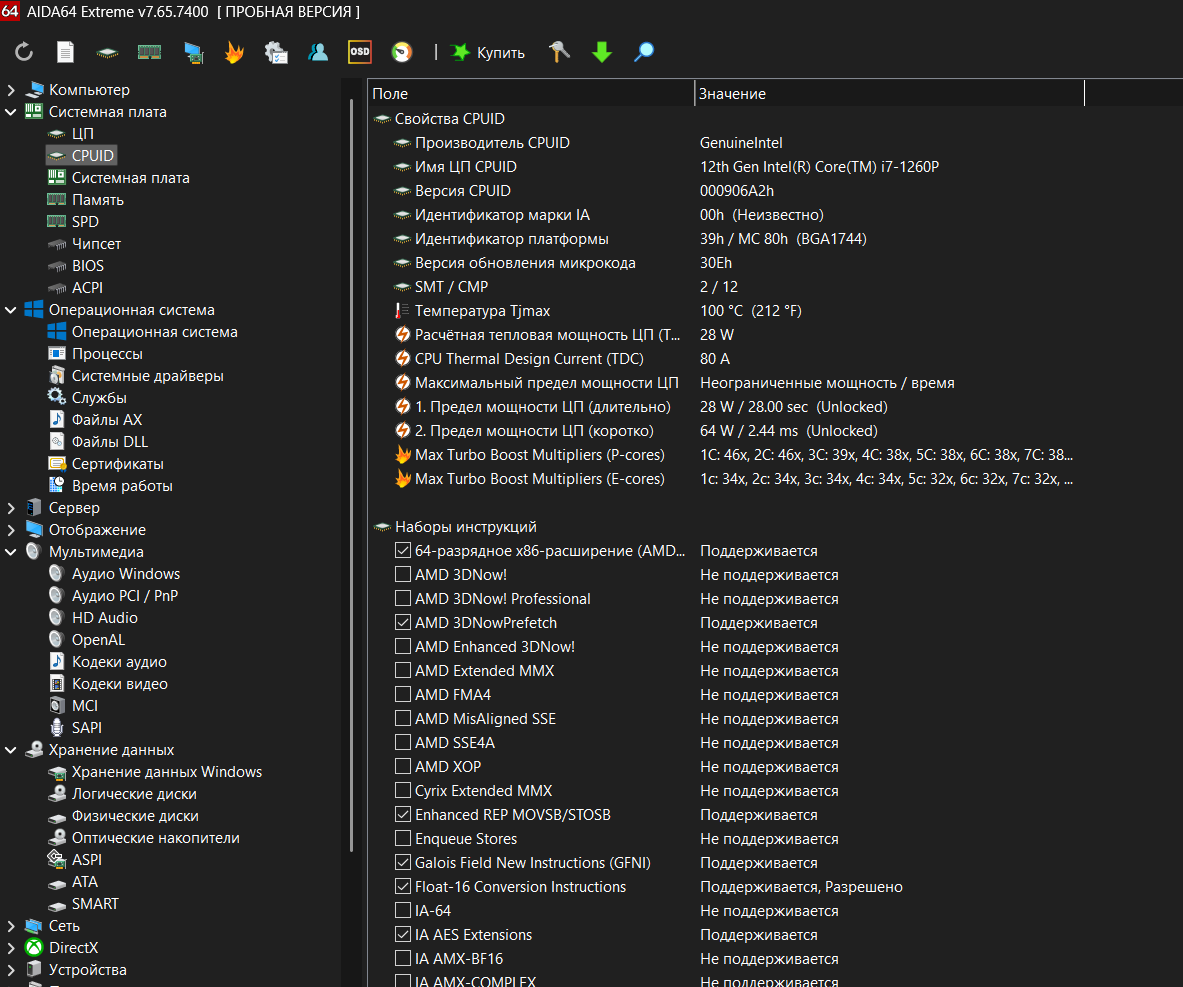Toggle Cyrix Extended MMX checkbox
This screenshot has width=1183, height=987.
(403, 790)
